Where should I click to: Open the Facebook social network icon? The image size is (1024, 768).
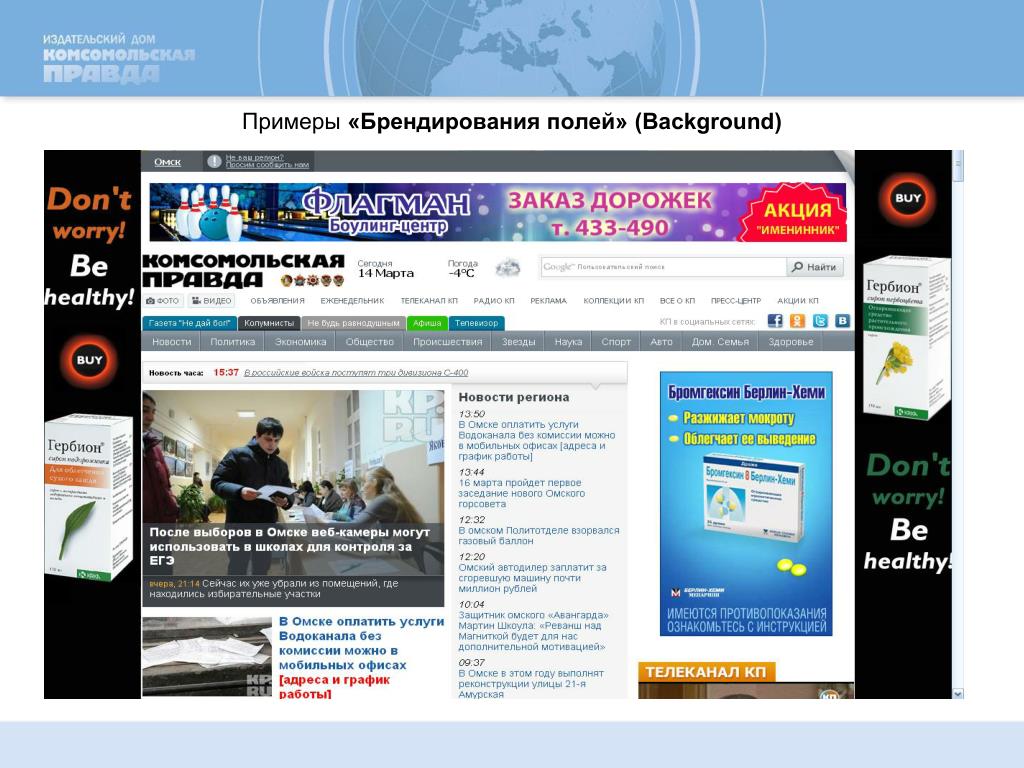coord(775,321)
